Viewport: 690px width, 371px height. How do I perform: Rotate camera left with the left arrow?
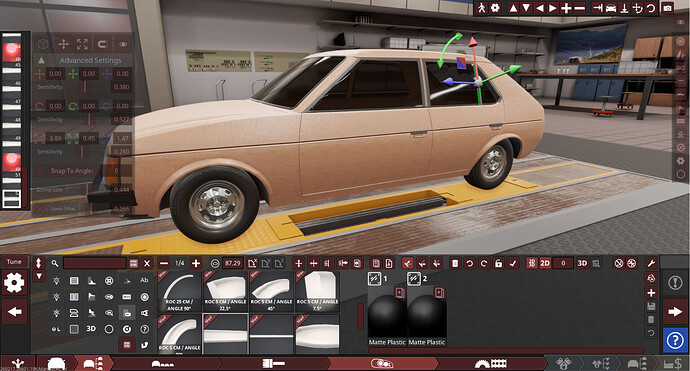(540, 8)
